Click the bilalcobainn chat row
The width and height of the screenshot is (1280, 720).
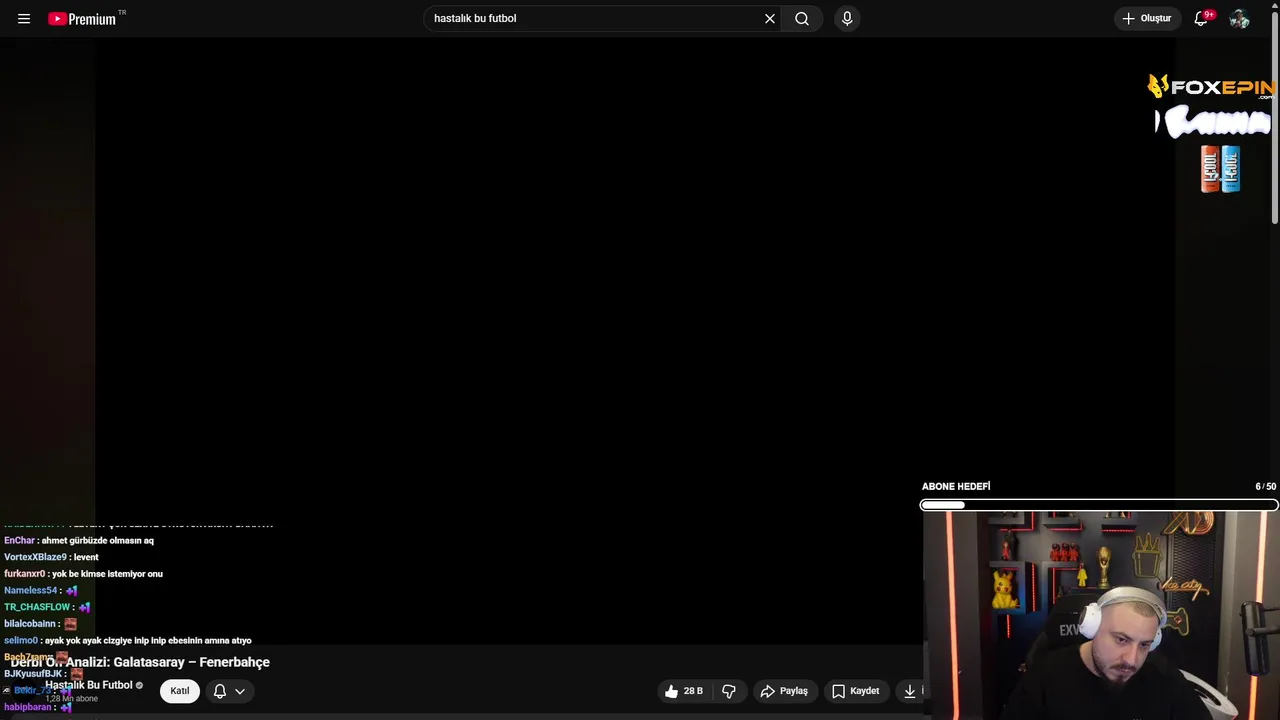(x=40, y=624)
